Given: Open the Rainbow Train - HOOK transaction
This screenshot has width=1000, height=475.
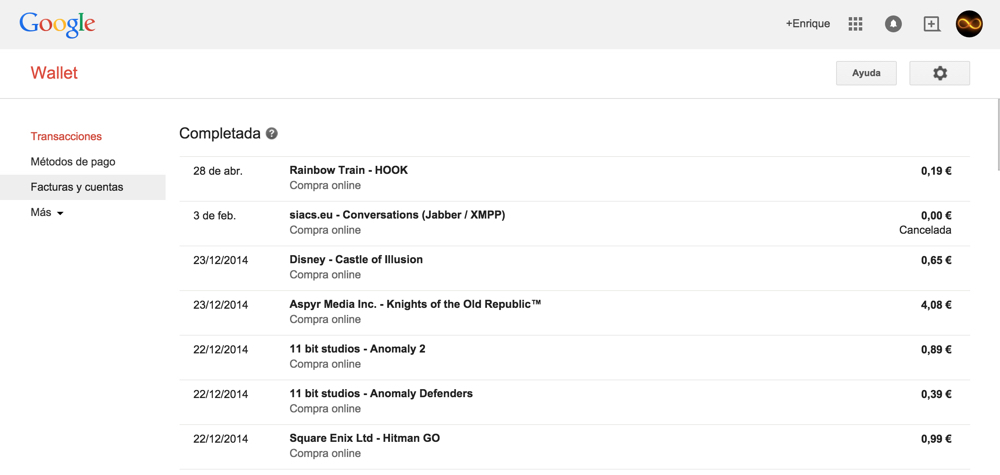Looking at the screenshot, I should (348, 171).
